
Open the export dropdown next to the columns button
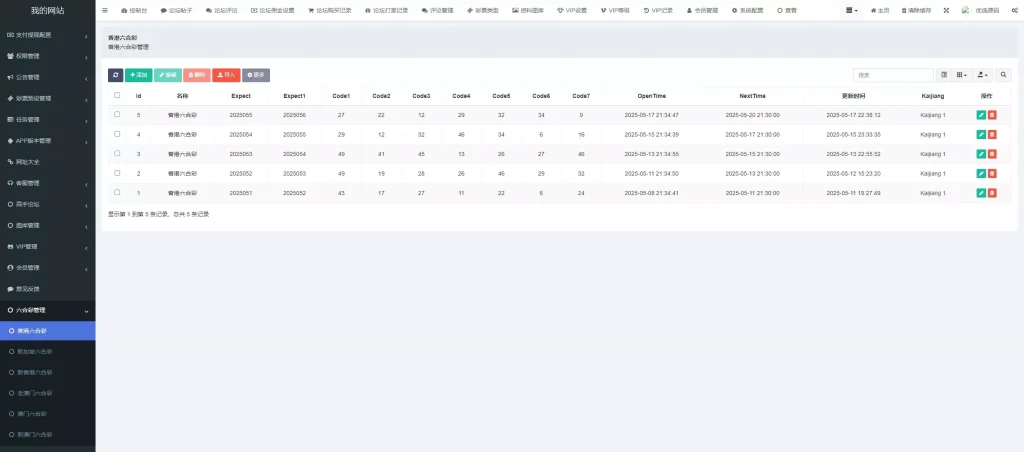pyautogui.click(x=982, y=75)
